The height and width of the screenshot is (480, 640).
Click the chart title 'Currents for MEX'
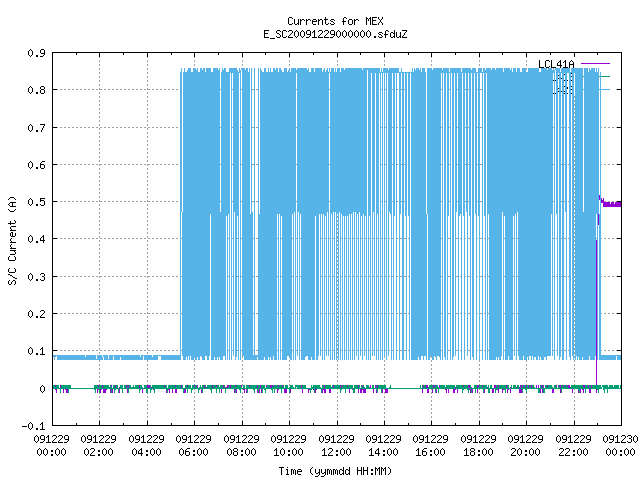335,21
